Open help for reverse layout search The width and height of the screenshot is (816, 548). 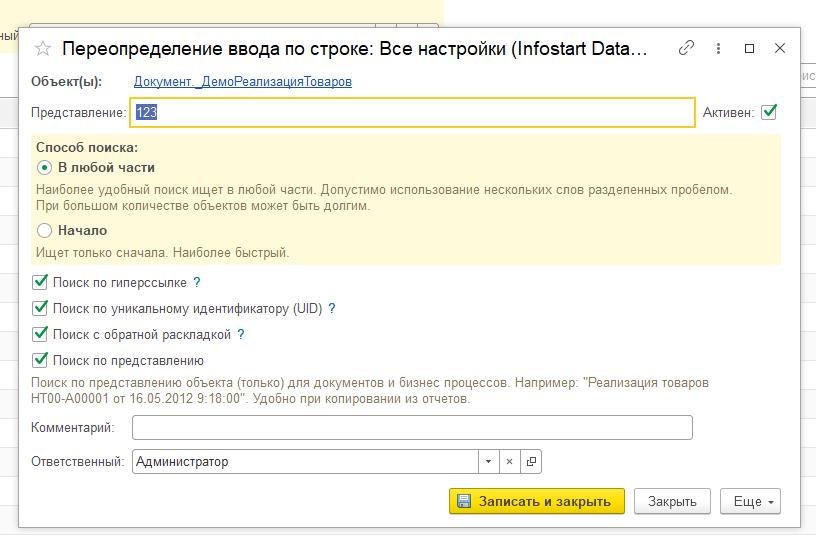(x=240, y=335)
